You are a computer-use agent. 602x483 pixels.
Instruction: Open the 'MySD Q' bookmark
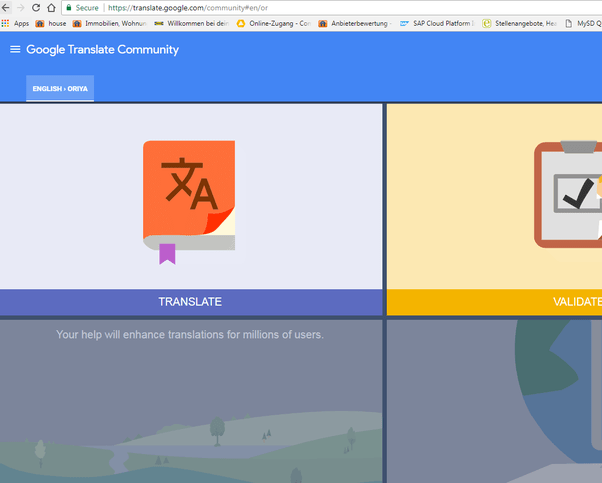pyautogui.click(x=583, y=23)
